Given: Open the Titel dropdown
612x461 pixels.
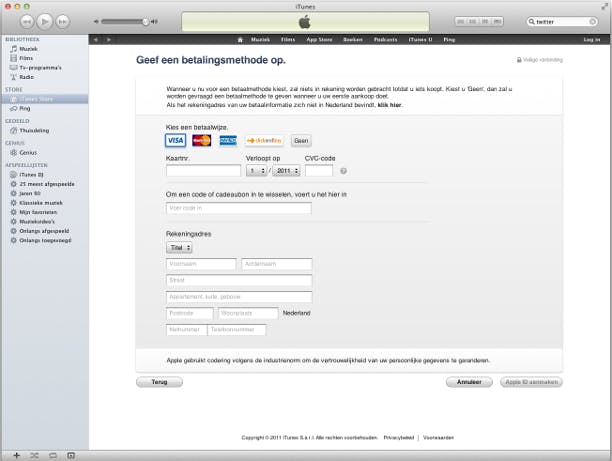Looking at the screenshot, I should [179, 248].
